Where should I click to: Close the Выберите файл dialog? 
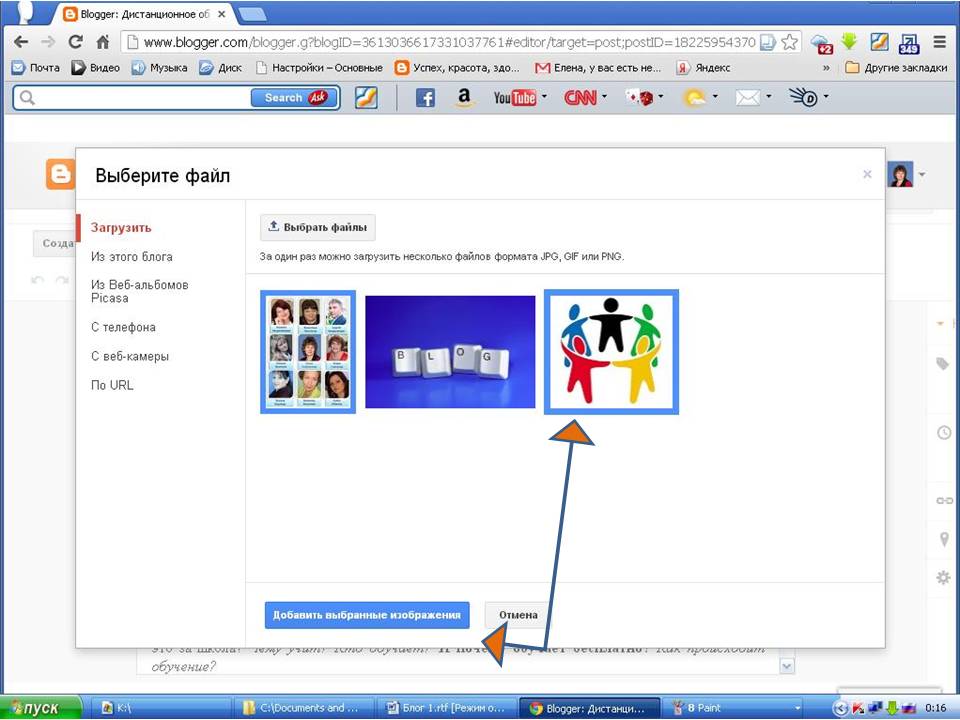(x=867, y=174)
